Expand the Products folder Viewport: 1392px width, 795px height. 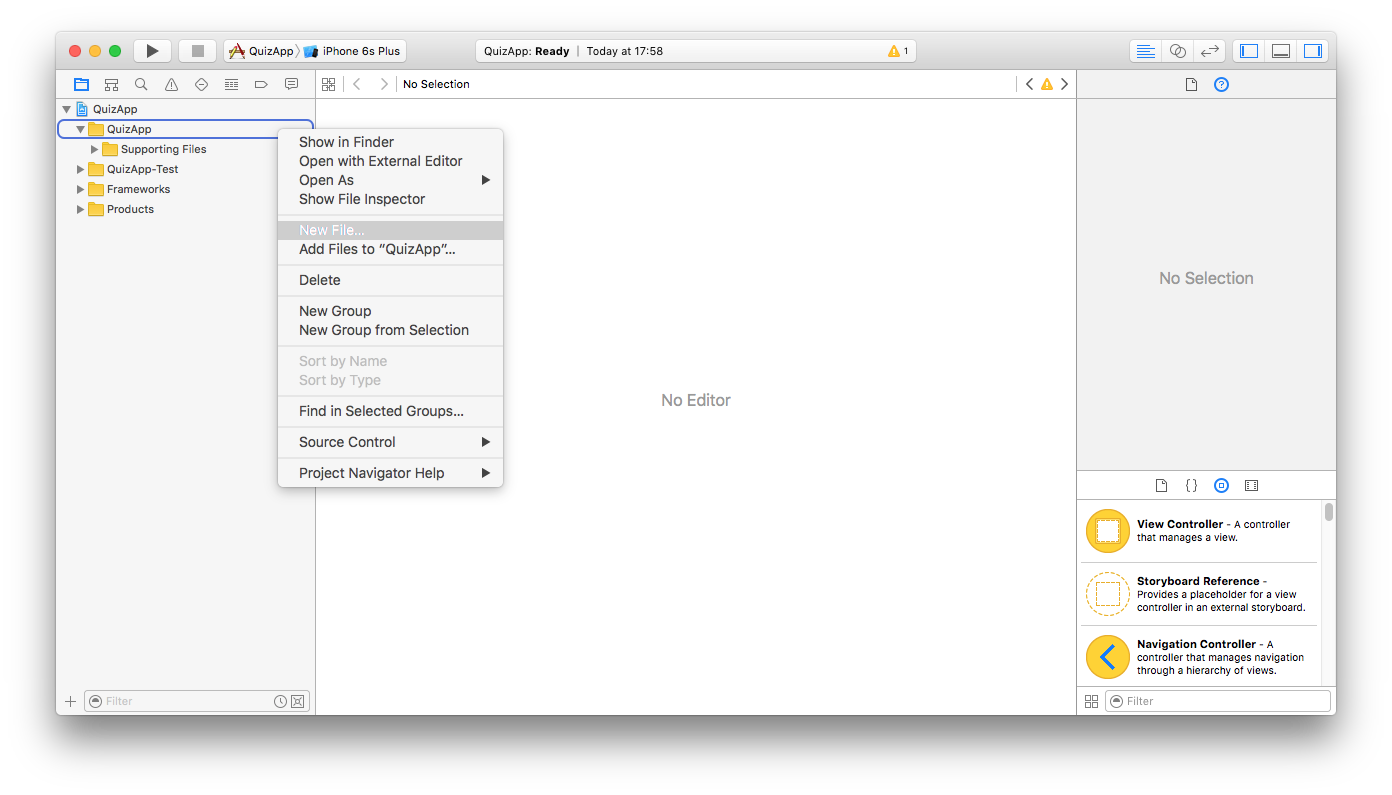pyautogui.click(x=81, y=209)
